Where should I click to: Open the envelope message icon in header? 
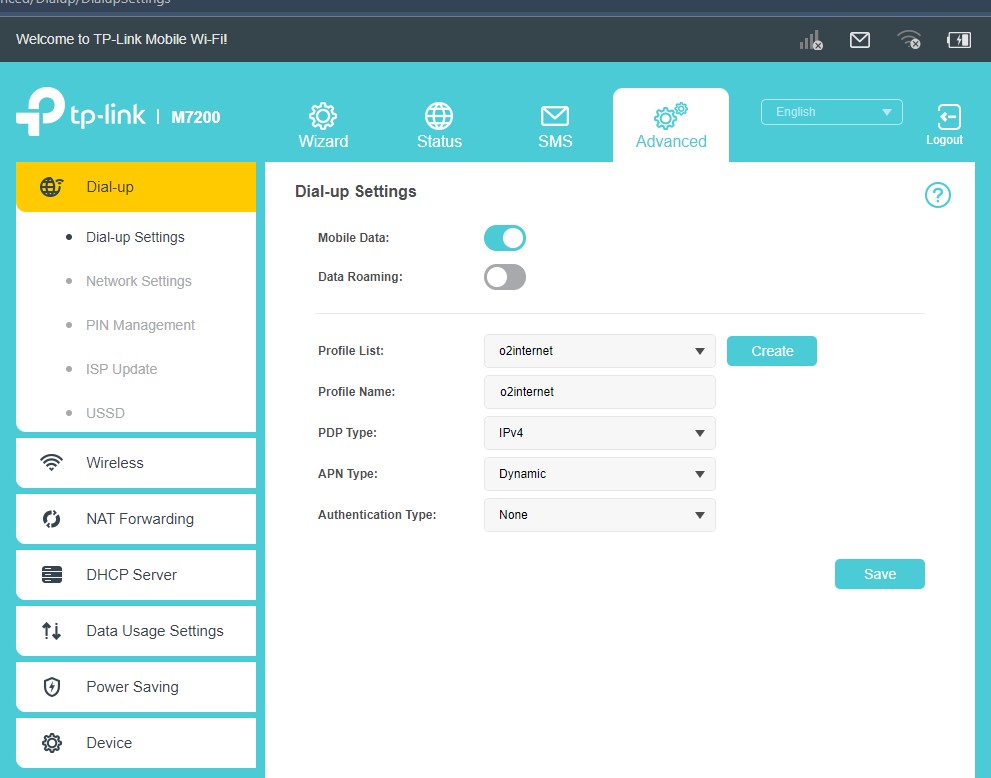(x=860, y=40)
